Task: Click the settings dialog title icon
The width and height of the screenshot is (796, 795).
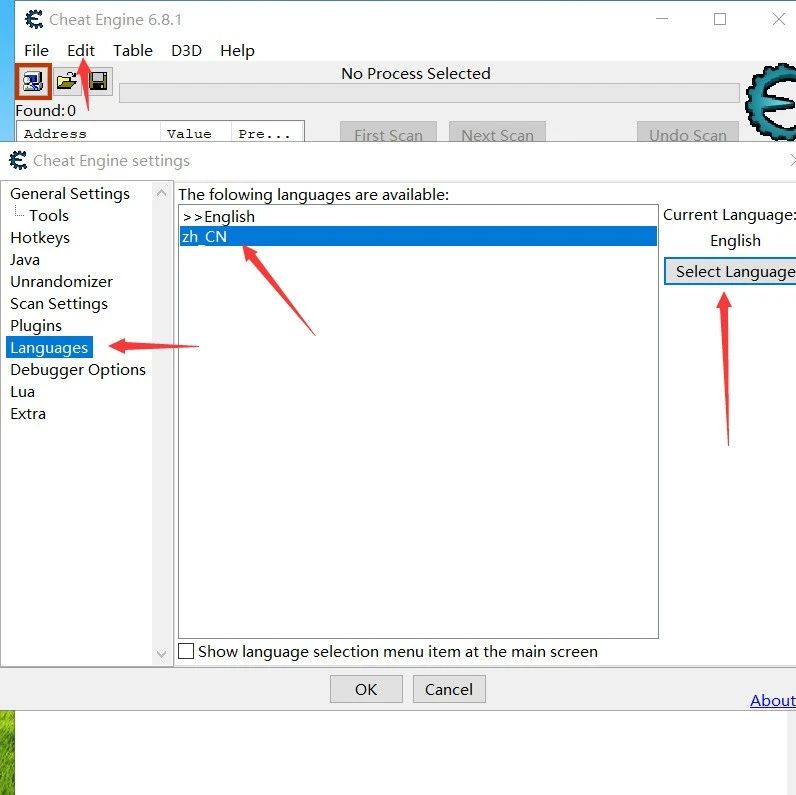Action: tap(18, 160)
